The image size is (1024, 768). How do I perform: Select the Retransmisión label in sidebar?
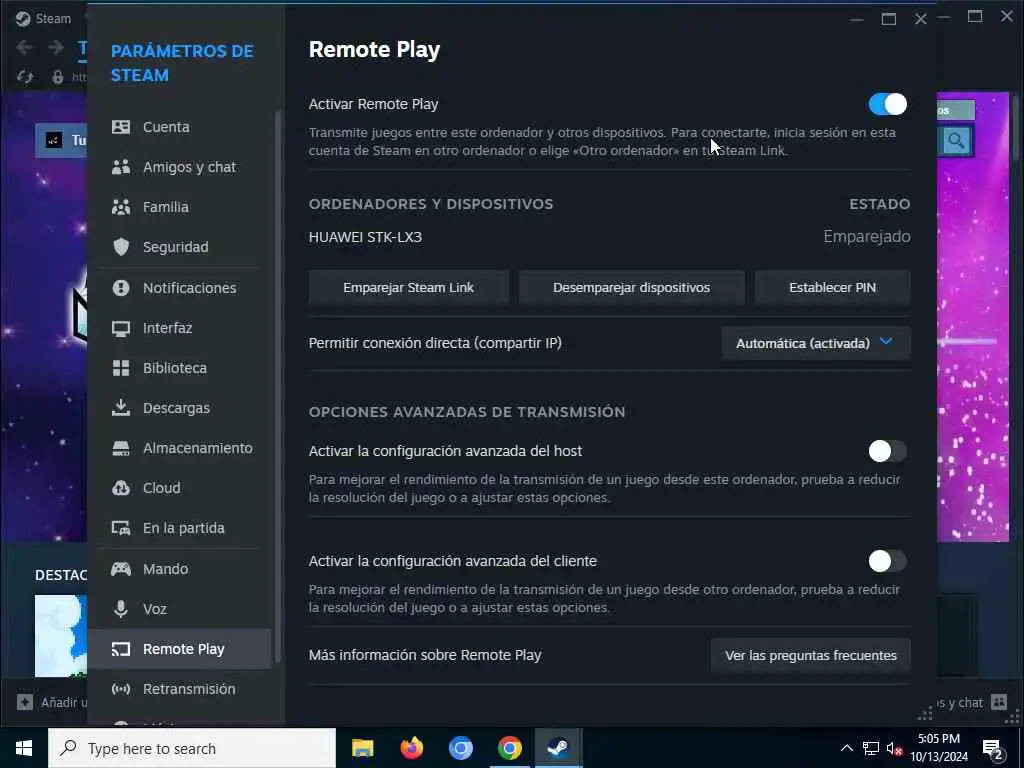click(x=189, y=689)
